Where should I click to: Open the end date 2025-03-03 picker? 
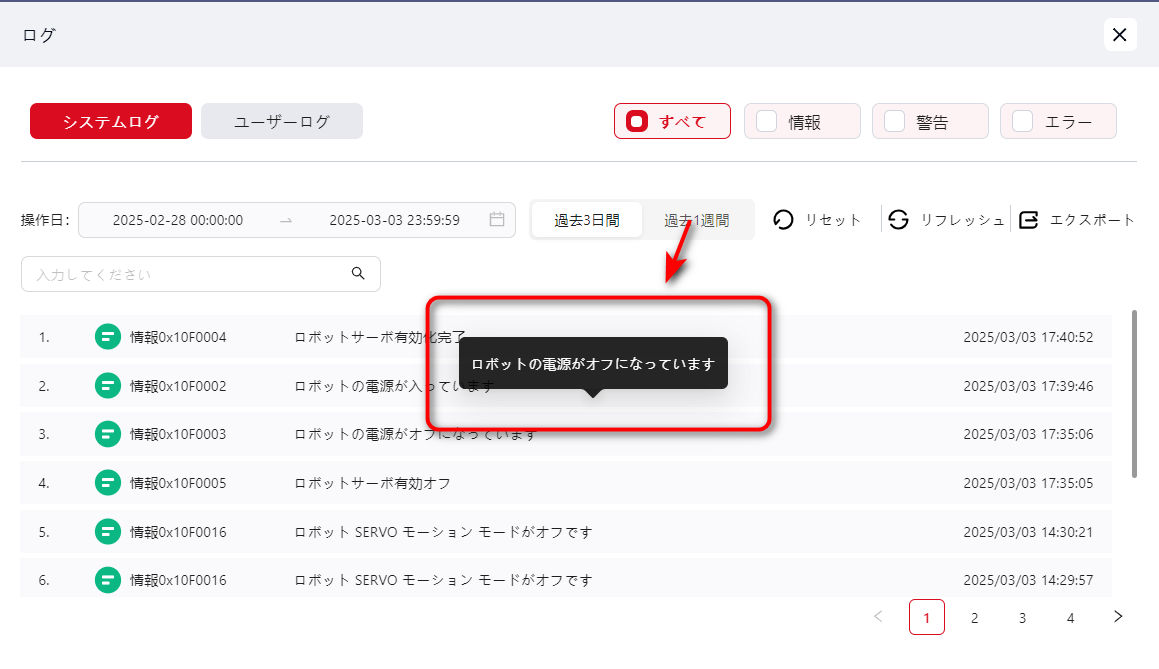(394, 220)
